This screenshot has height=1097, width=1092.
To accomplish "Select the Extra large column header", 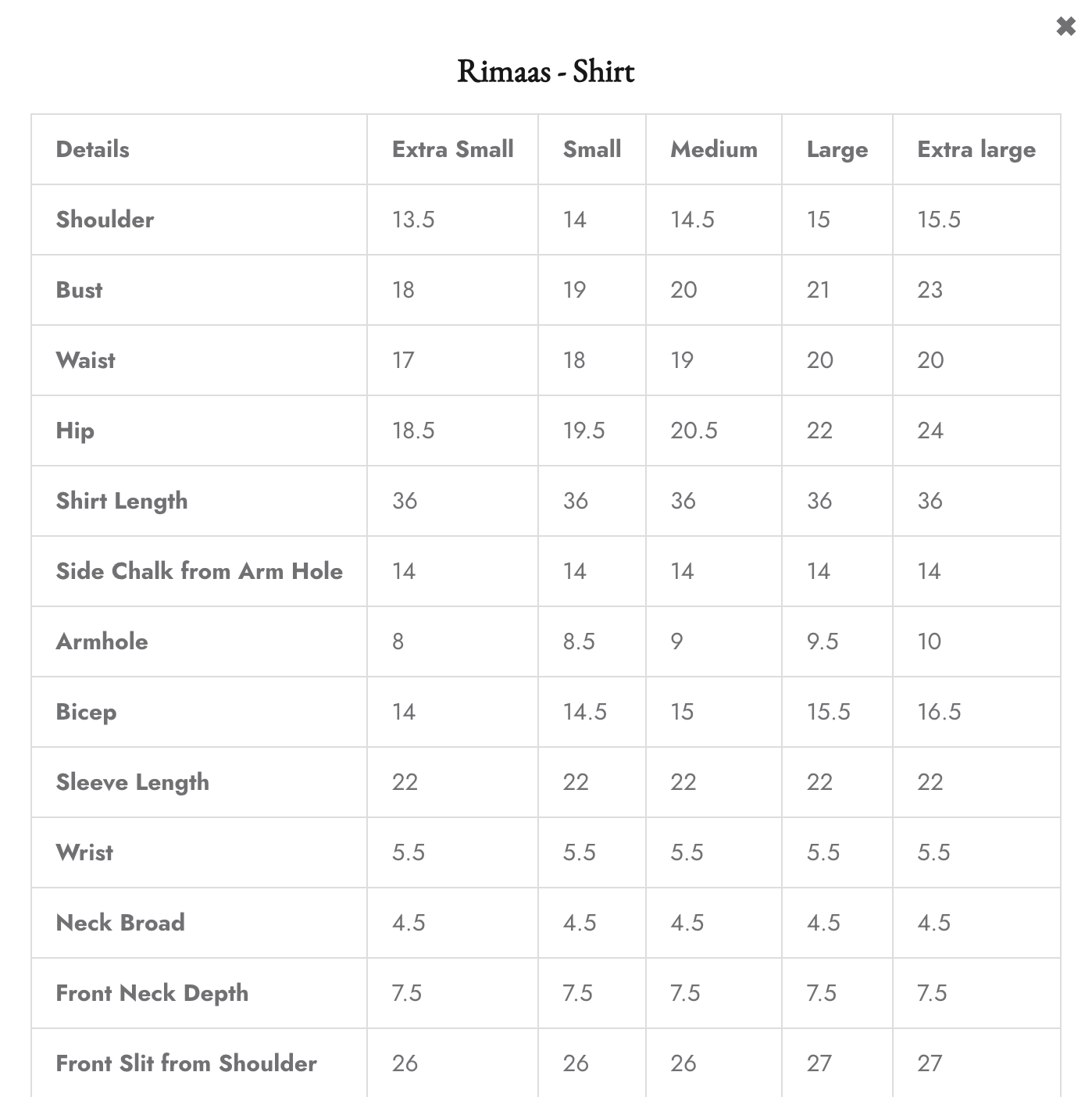I will [976, 149].
